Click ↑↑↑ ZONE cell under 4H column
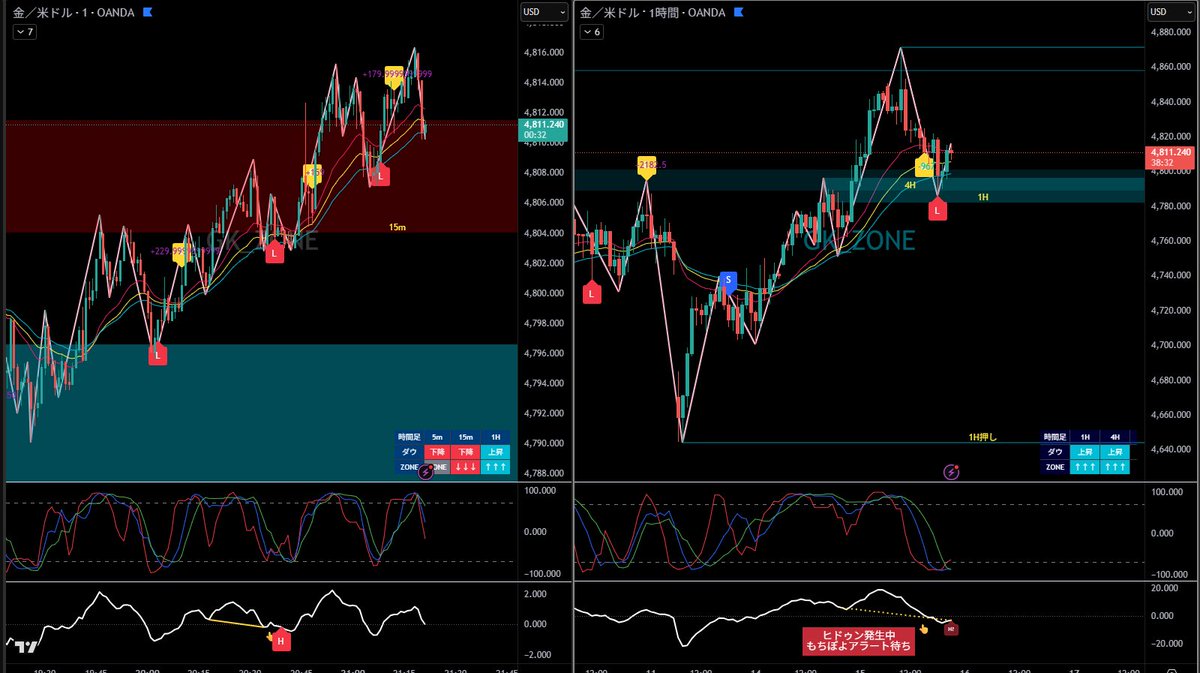This screenshot has width=1200, height=673. pyautogui.click(x=1115, y=467)
